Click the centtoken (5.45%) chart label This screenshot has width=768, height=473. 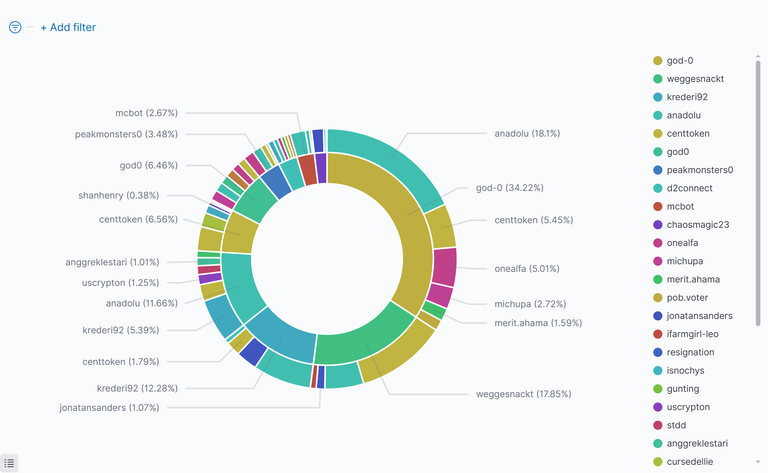[533, 220]
